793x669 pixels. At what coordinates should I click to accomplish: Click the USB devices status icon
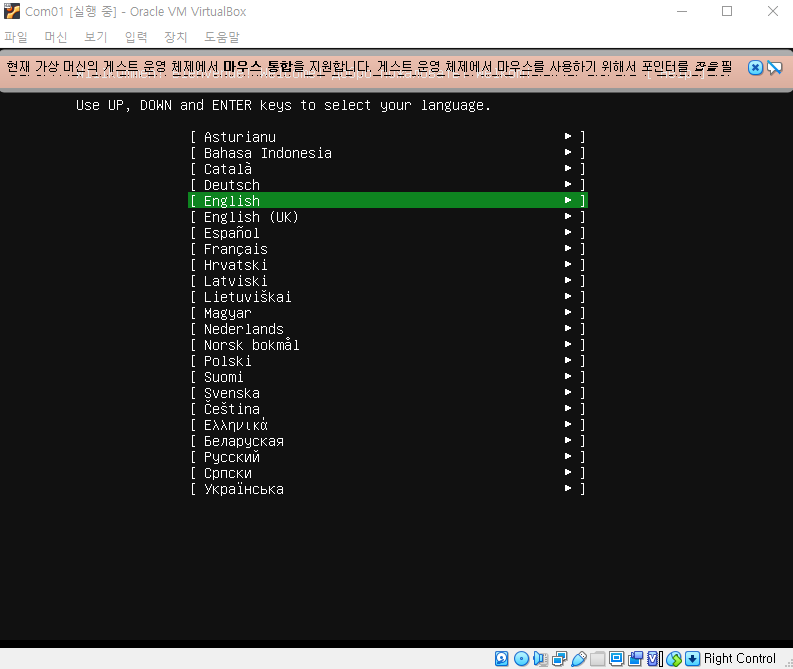pos(579,658)
